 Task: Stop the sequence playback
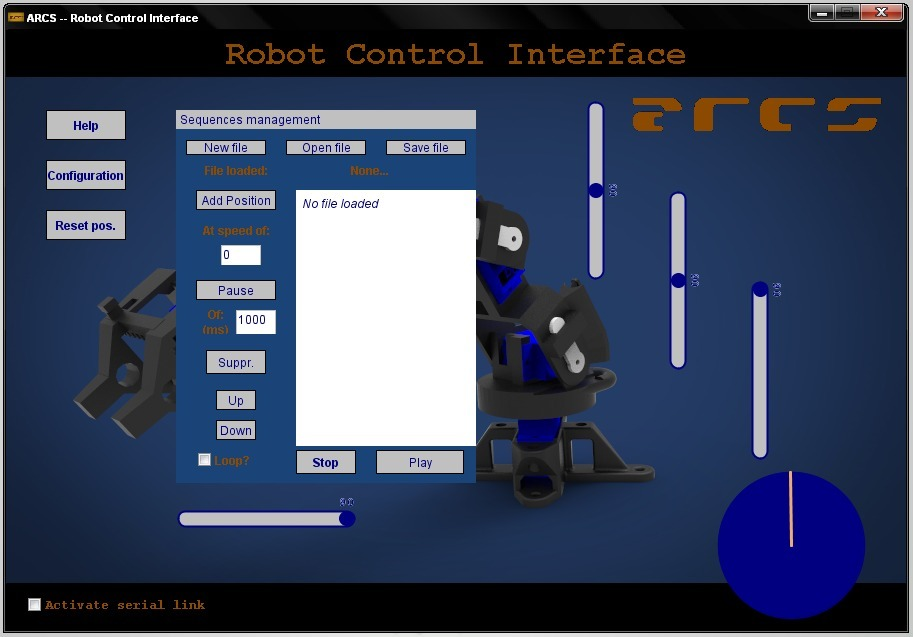pos(325,461)
